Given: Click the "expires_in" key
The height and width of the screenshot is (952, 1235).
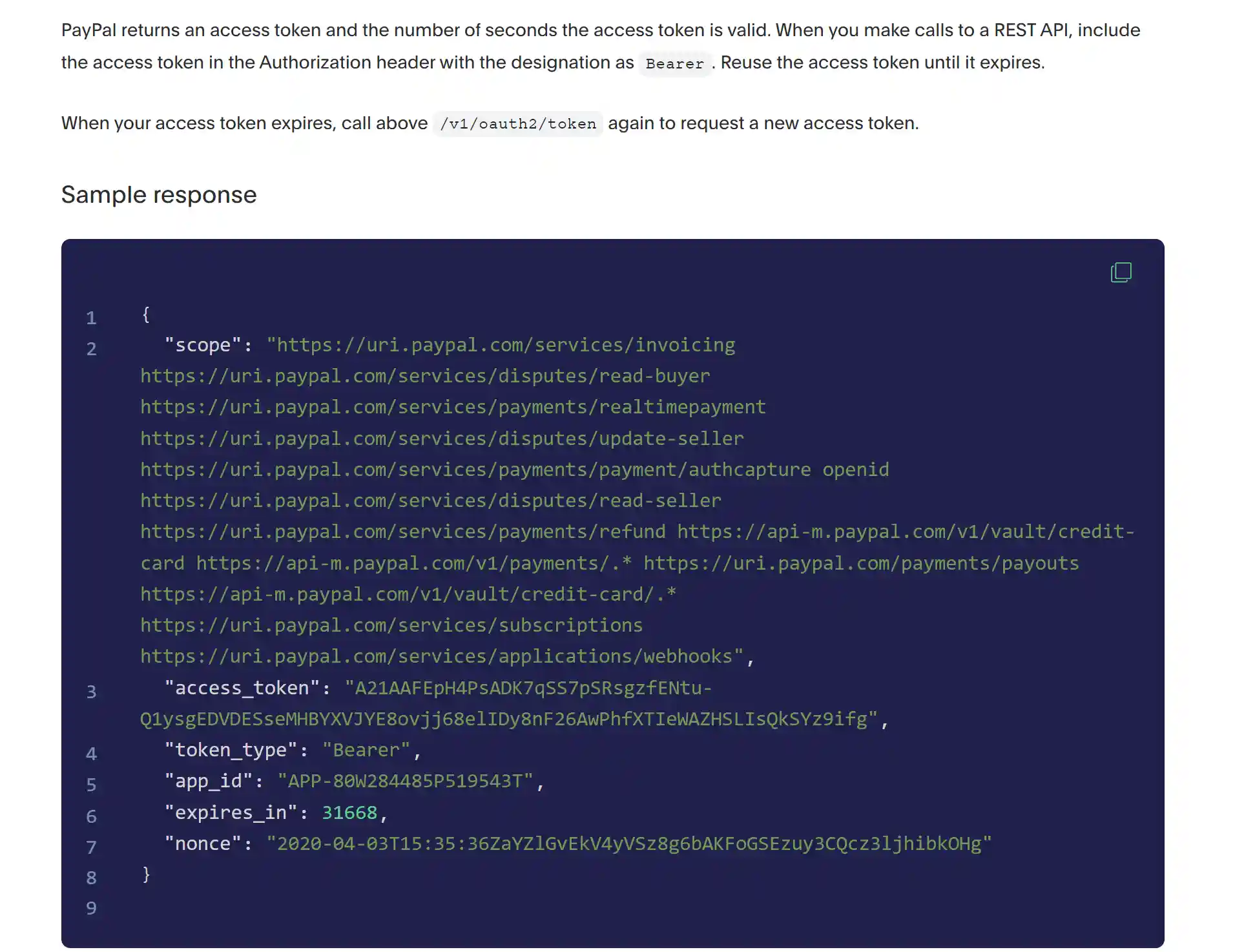Looking at the screenshot, I should tap(231, 812).
